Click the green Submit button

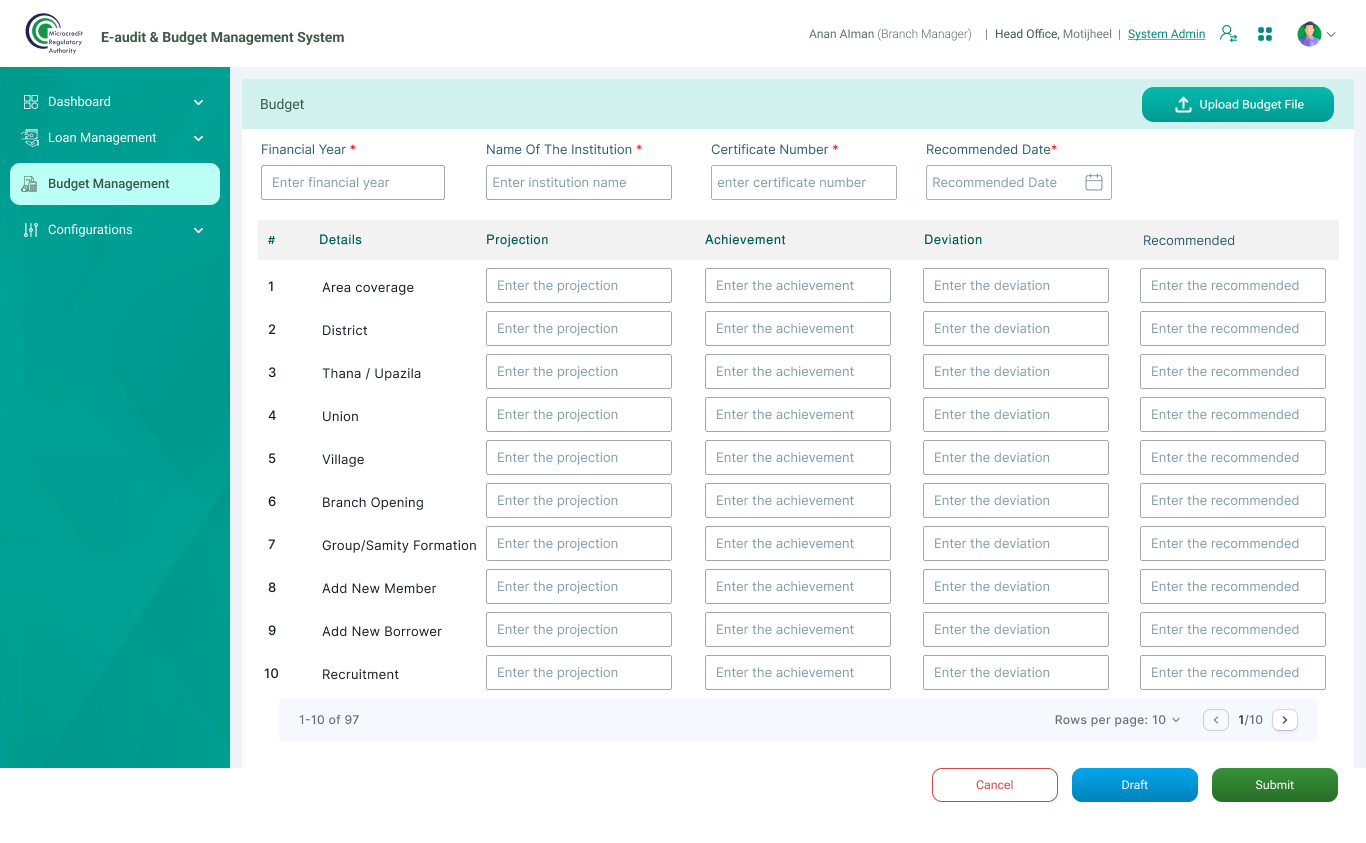coord(1275,785)
